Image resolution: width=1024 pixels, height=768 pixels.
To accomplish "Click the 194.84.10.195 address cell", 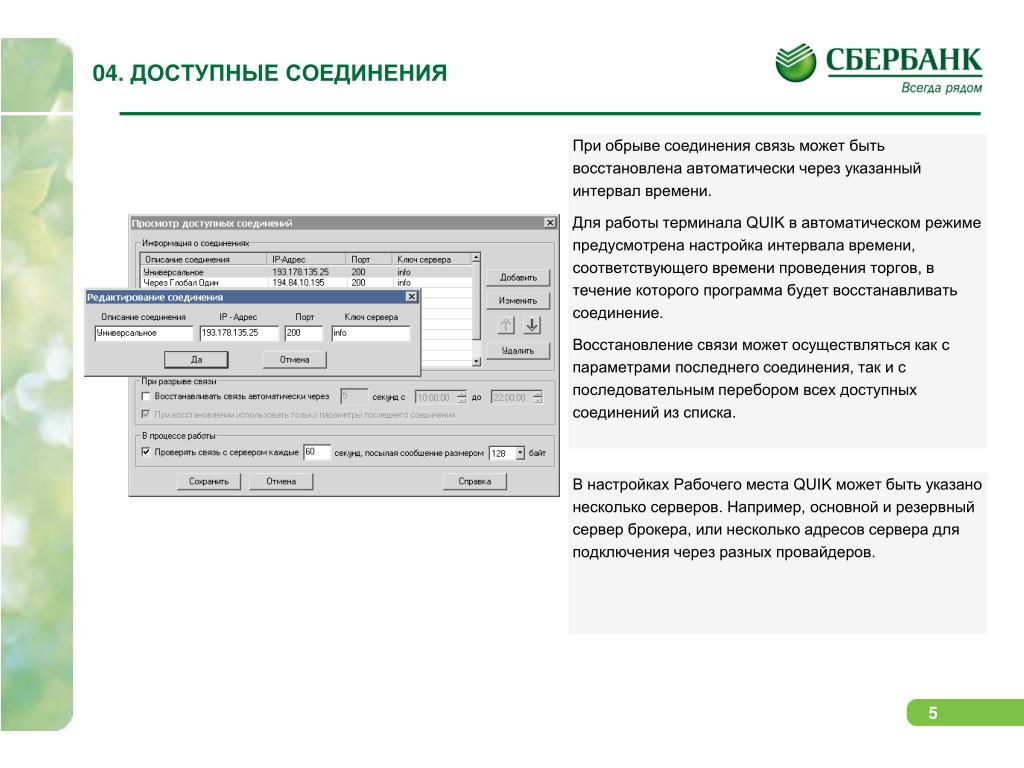I will (298, 283).
